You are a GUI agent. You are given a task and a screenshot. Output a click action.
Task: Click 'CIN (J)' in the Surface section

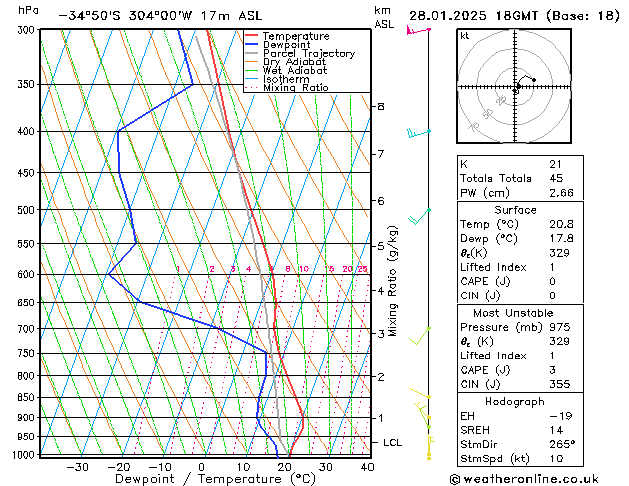click(x=480, y=296)
